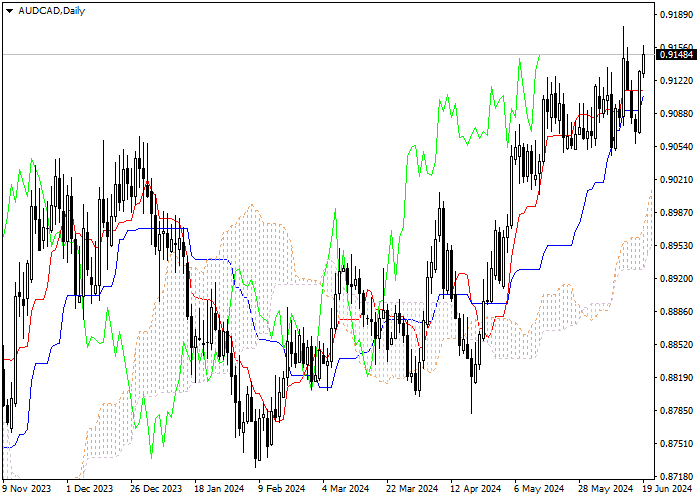
Task: Click the 28 May 2024 date label
Action: point(606,489)
